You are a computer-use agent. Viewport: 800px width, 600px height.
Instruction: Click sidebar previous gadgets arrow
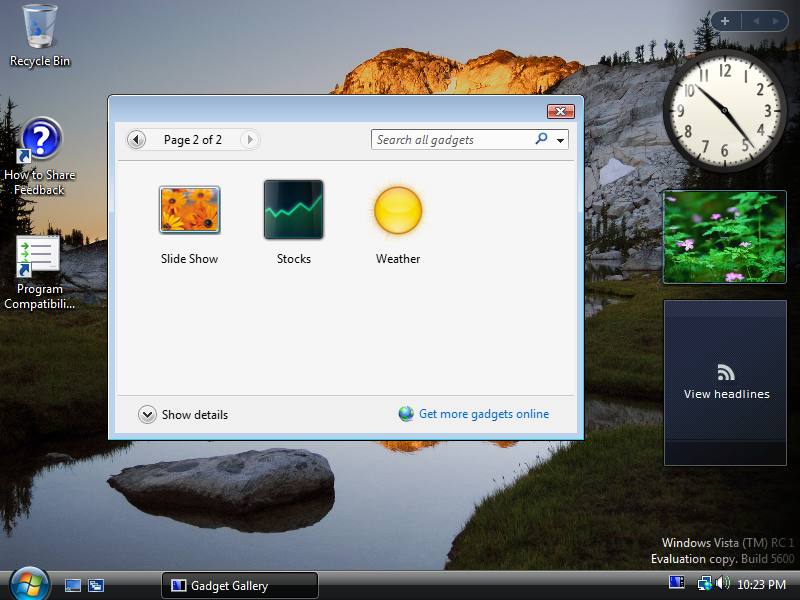(x=756, y=21)
